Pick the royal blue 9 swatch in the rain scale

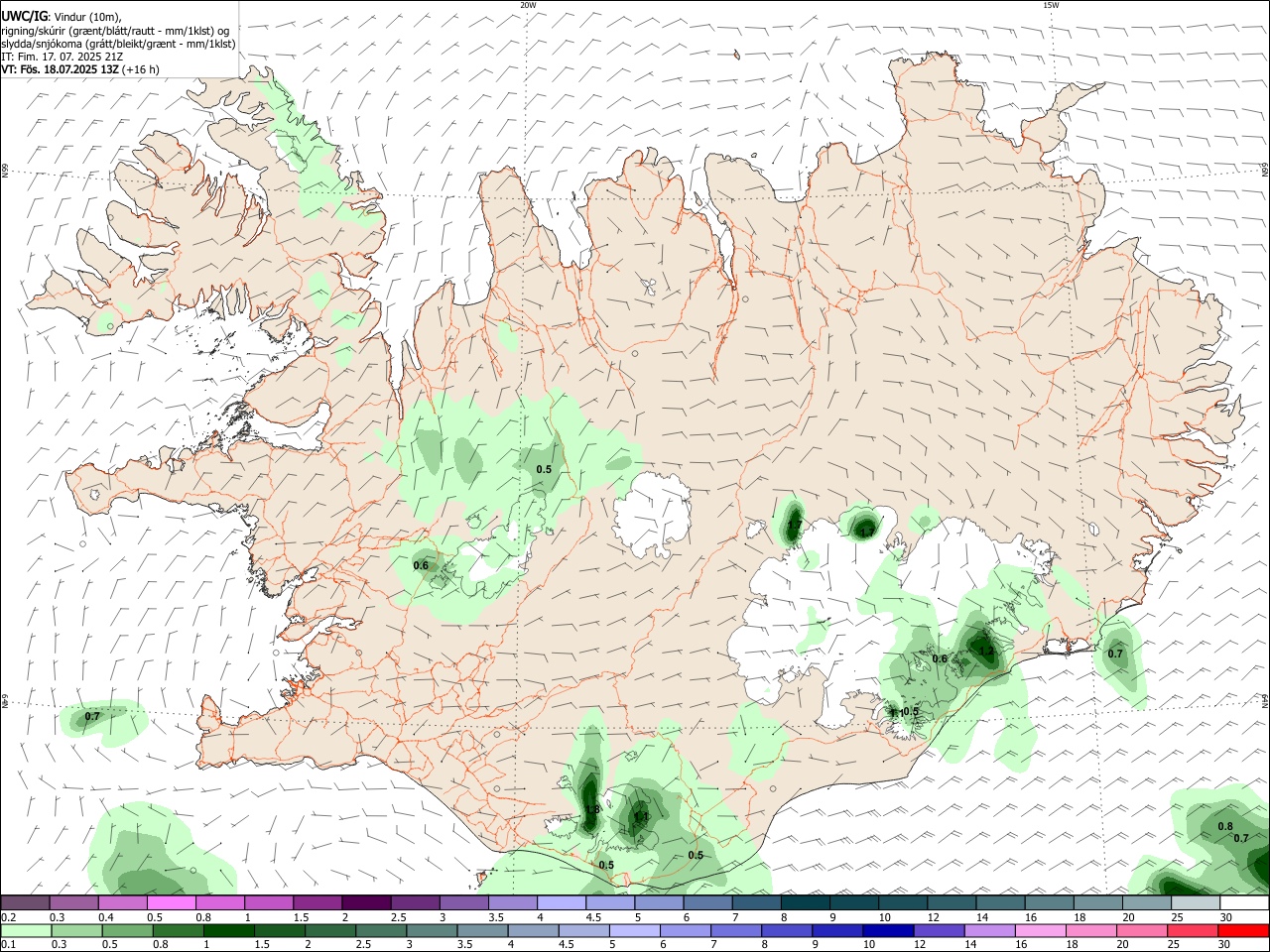(x=836, y=930)
